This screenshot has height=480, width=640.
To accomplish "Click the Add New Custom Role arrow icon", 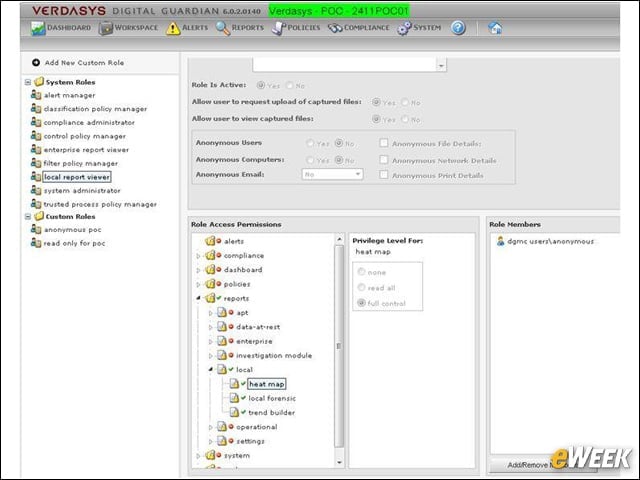I will pyautogui.click(x=36, y=62).
